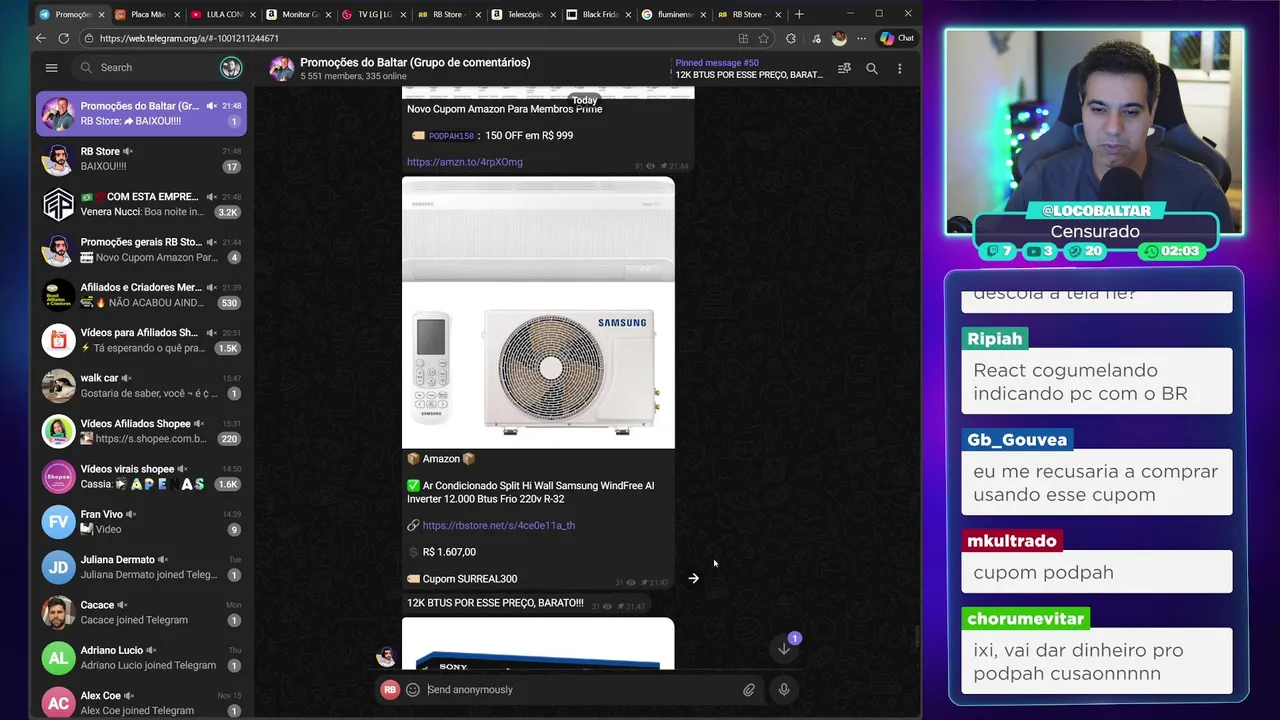Open the browser profile avatar

click(x=839, y=38)
